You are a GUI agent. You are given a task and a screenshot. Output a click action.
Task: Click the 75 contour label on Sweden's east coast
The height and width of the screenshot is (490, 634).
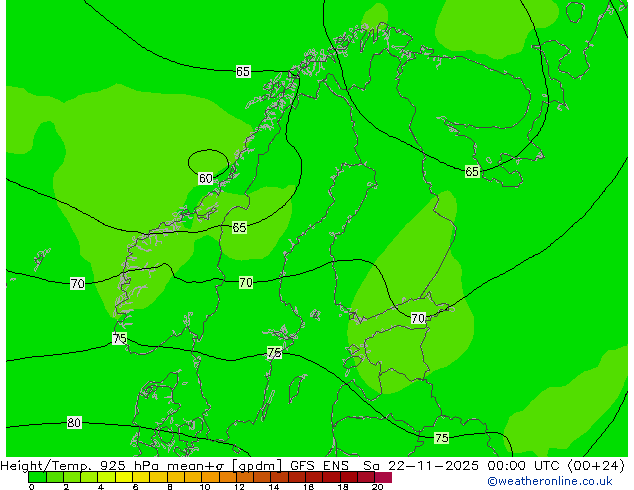pos(274,353)
